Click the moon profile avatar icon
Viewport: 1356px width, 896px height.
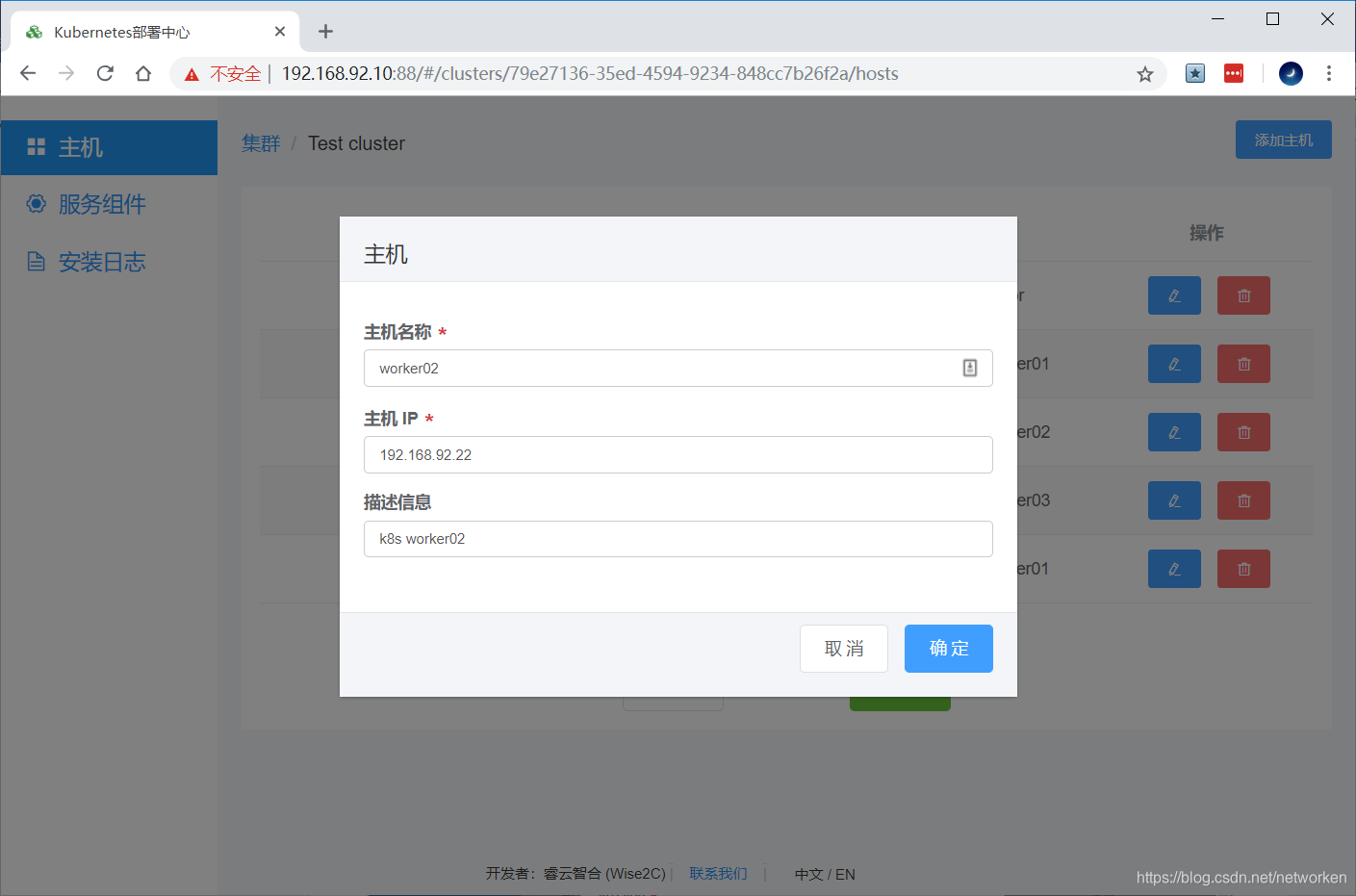pos(1291,73)
